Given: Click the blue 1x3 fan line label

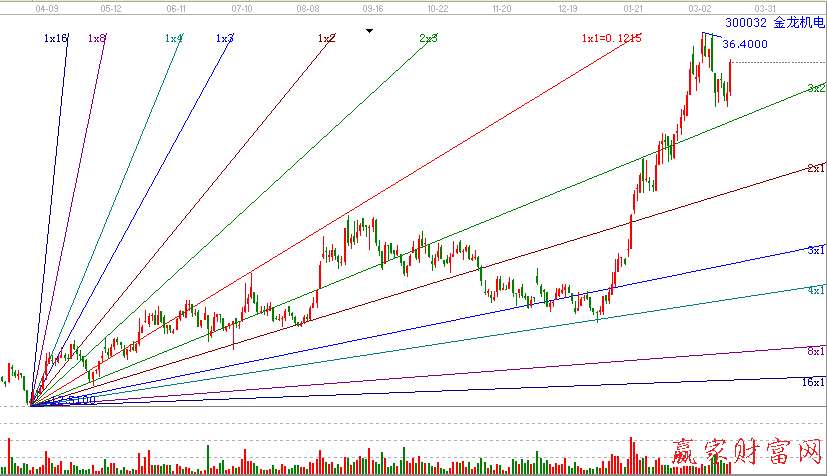Looking at the screenshot, I should coord(225,38).
